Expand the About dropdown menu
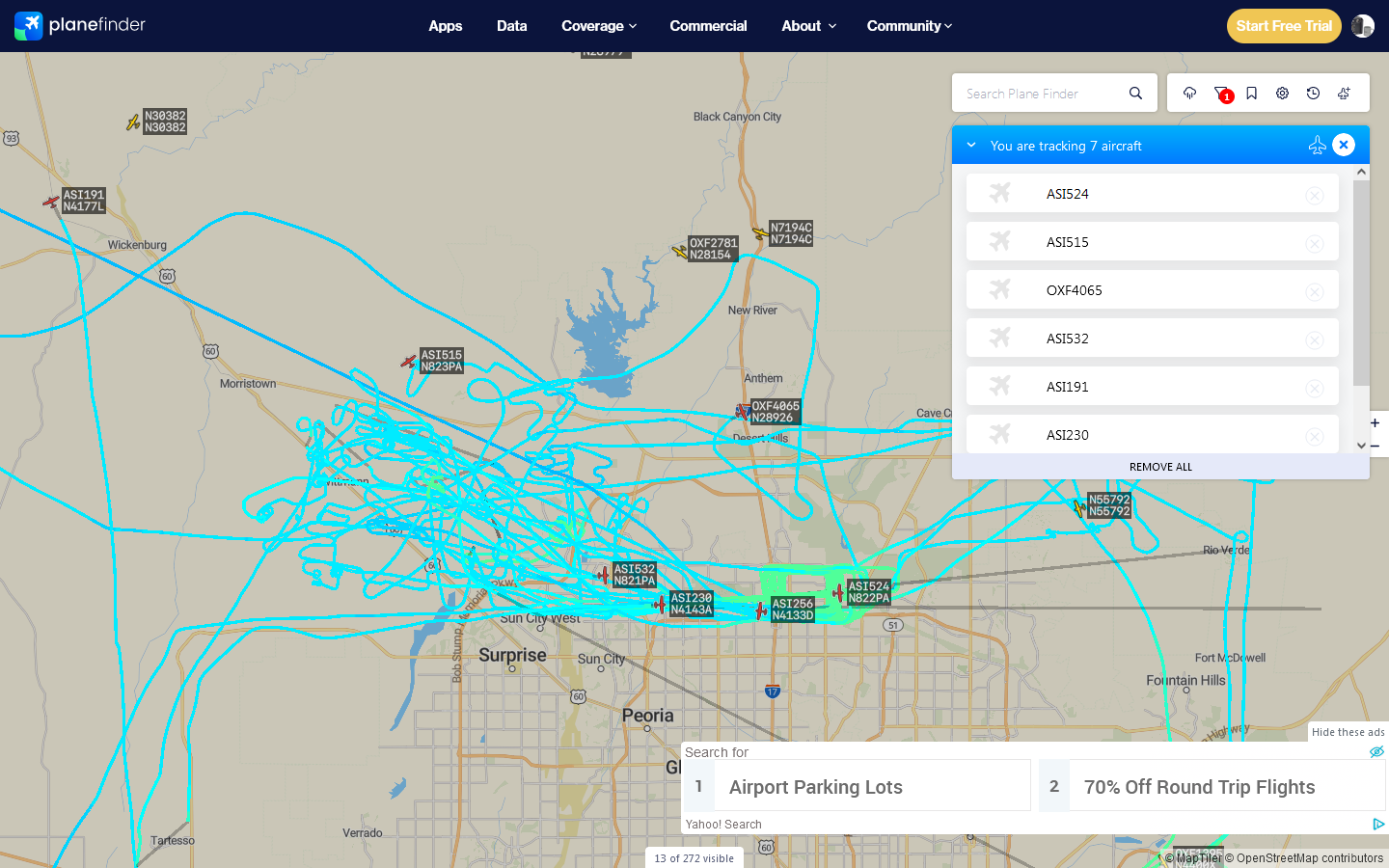 (808, 26)
